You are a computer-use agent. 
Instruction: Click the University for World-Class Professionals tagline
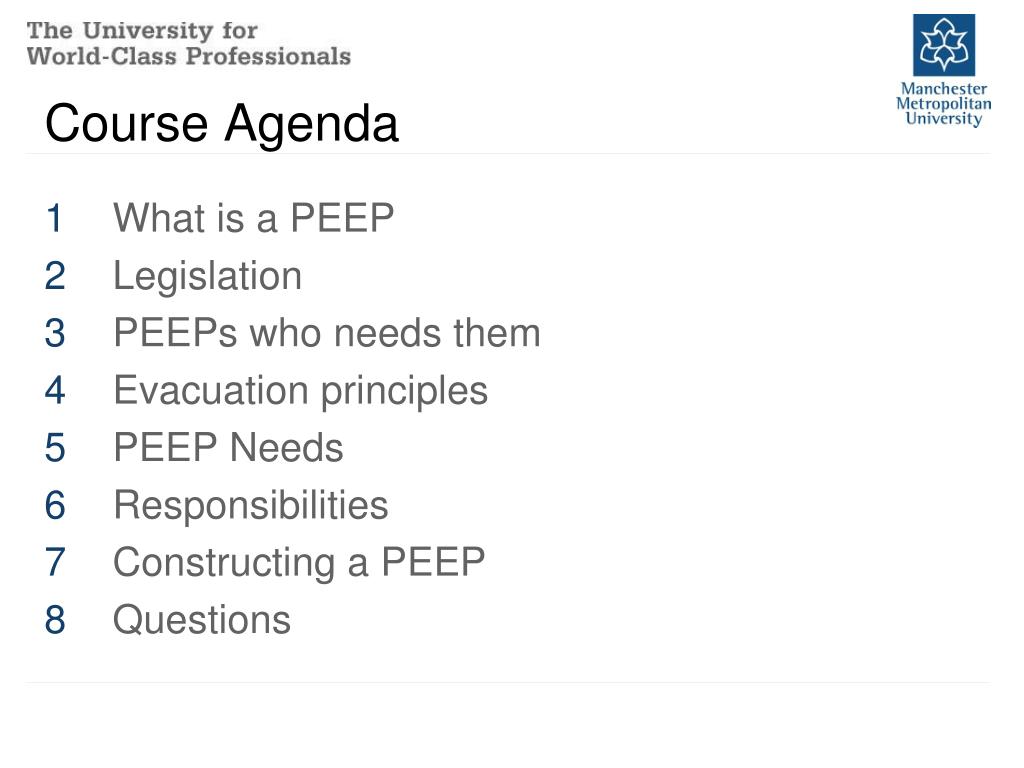[189, 44]
